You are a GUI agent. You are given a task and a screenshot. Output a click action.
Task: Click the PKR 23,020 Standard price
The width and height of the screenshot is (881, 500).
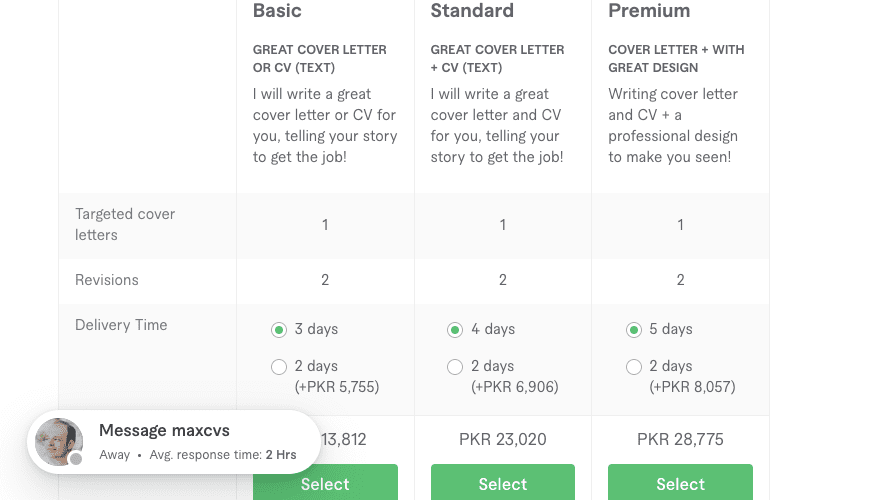503,439
